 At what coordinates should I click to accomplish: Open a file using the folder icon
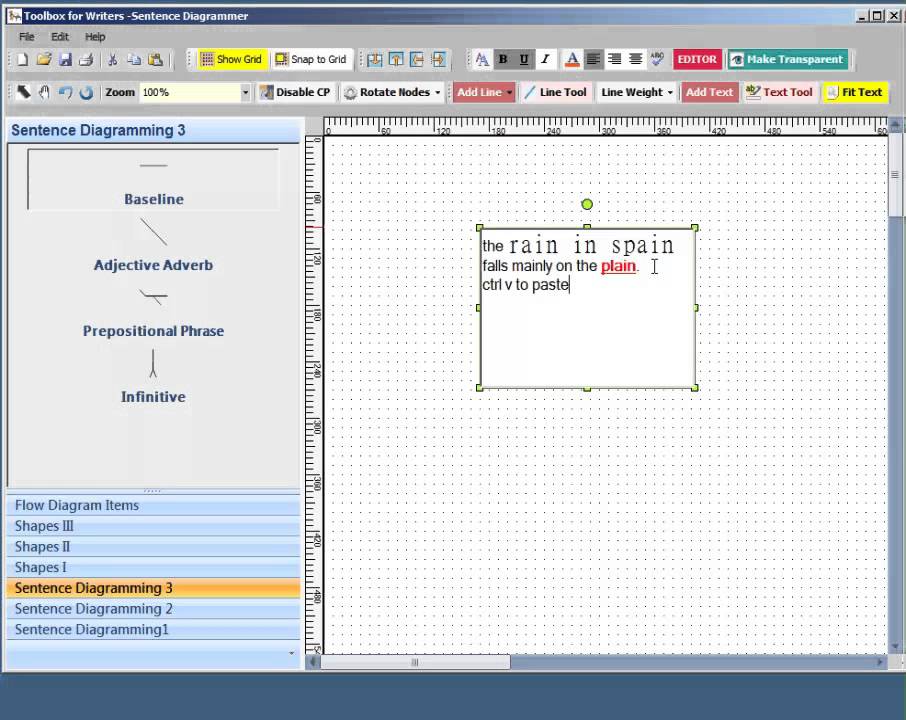44,60
